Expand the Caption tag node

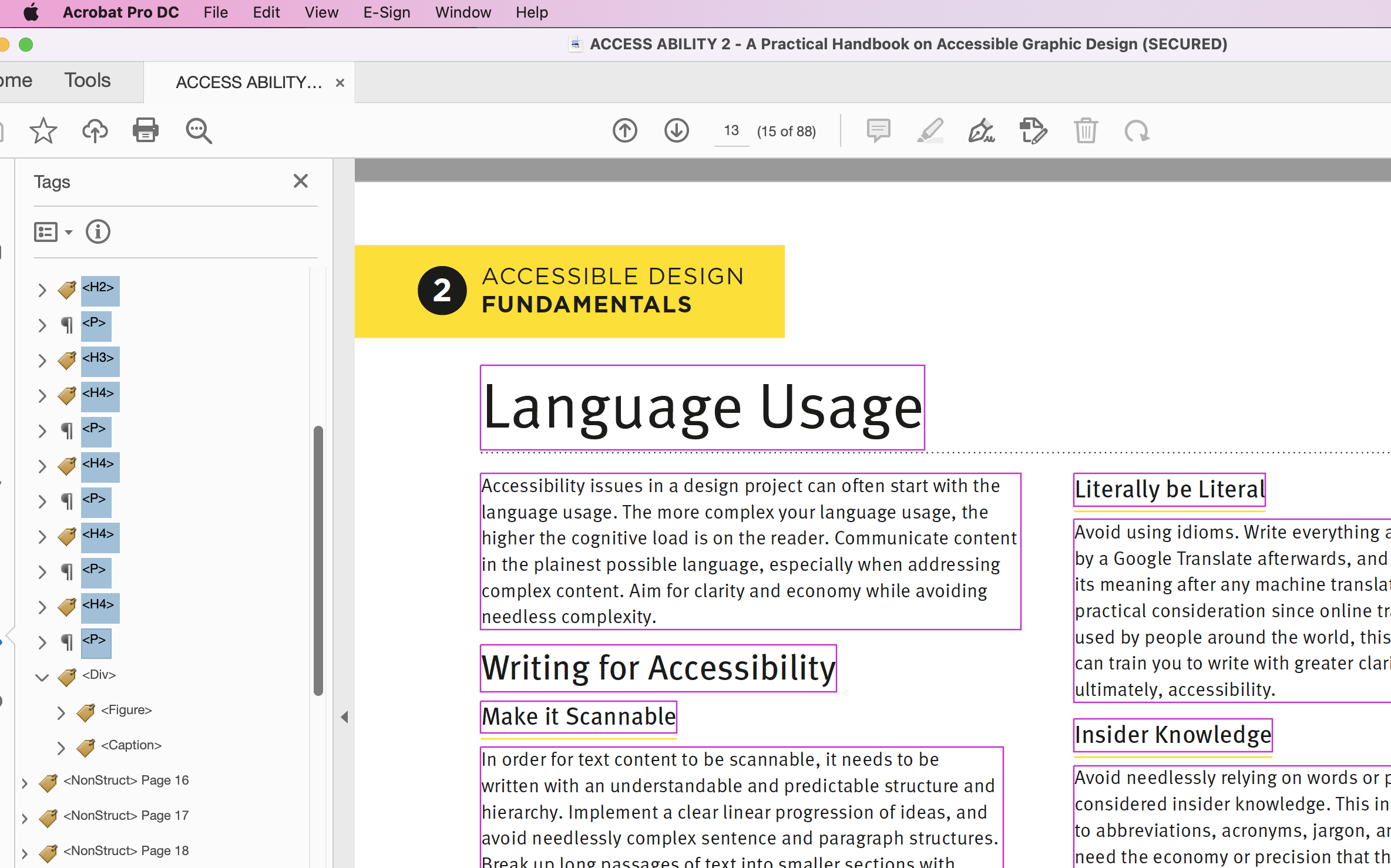click(x=61, y=748)
